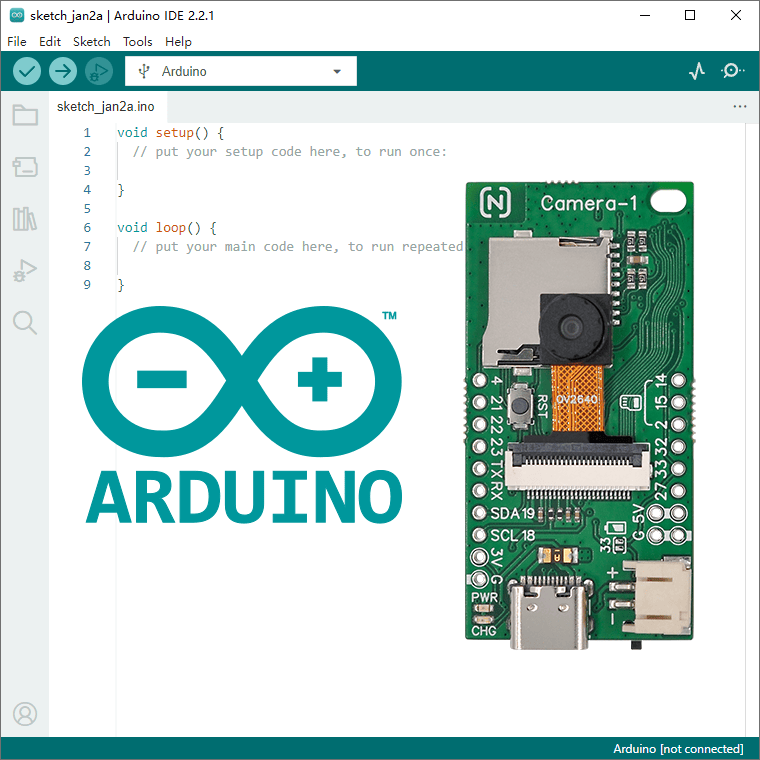Click the void loop() line
This screenshot has width=760, height=760.
[x=167, y=228]
